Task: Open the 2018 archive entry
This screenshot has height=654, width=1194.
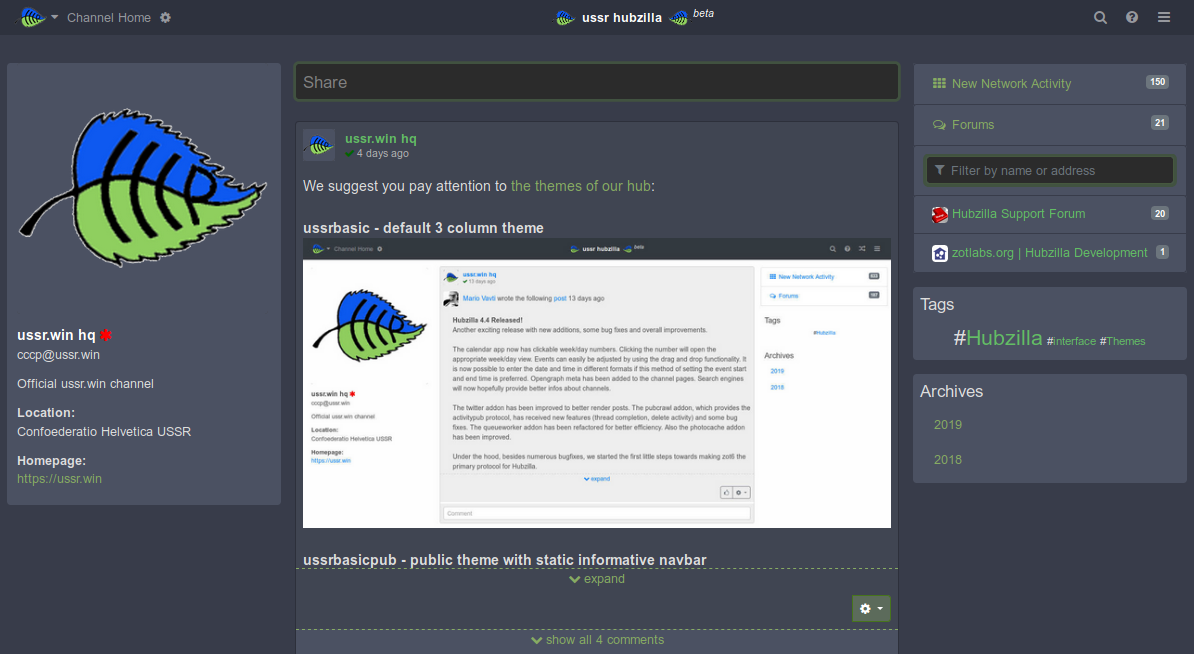Action: (948, 460)
